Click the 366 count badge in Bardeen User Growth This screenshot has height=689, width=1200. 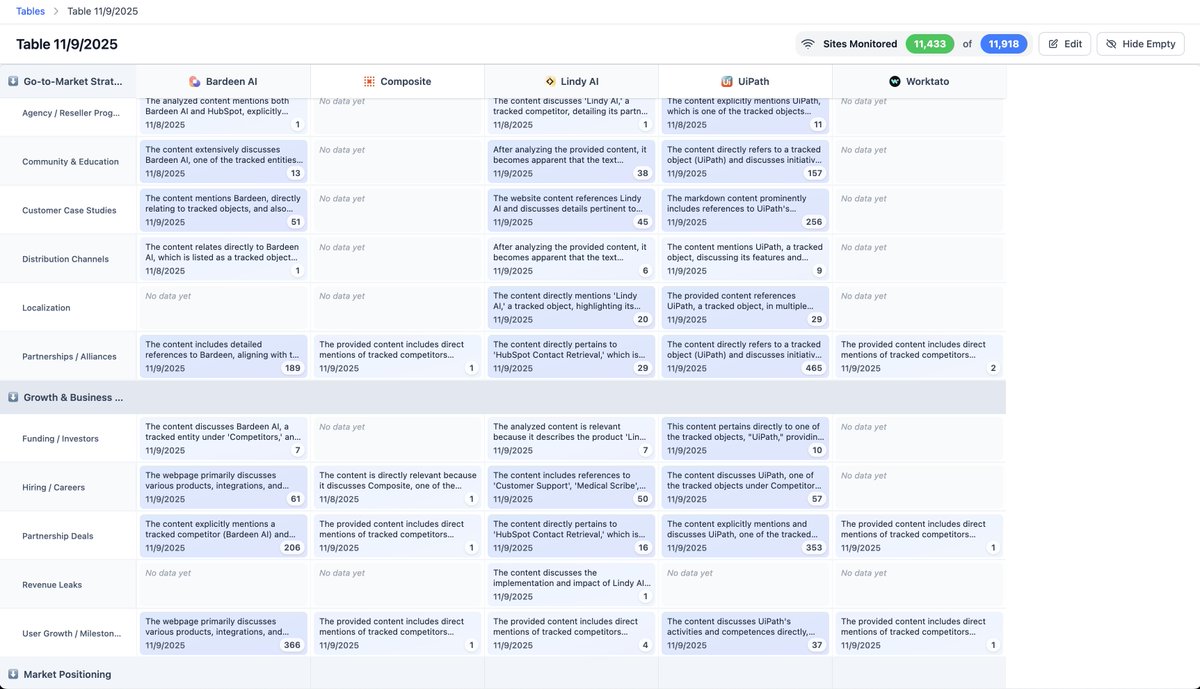[x=292, y=645]
